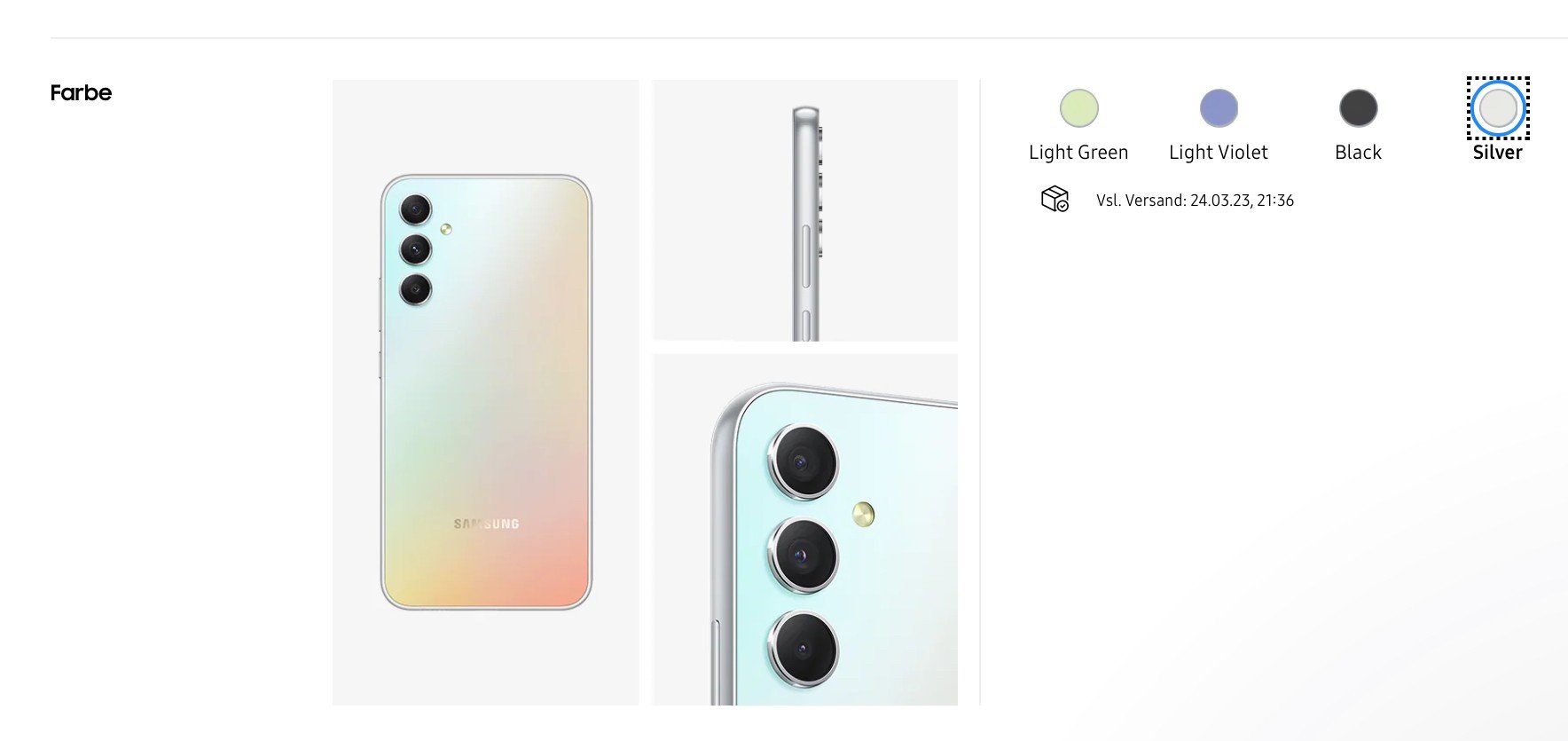This screenshot has width=1568, height=741.
Task: Open the camera close-up image
Action: click(x=804, y=530)
